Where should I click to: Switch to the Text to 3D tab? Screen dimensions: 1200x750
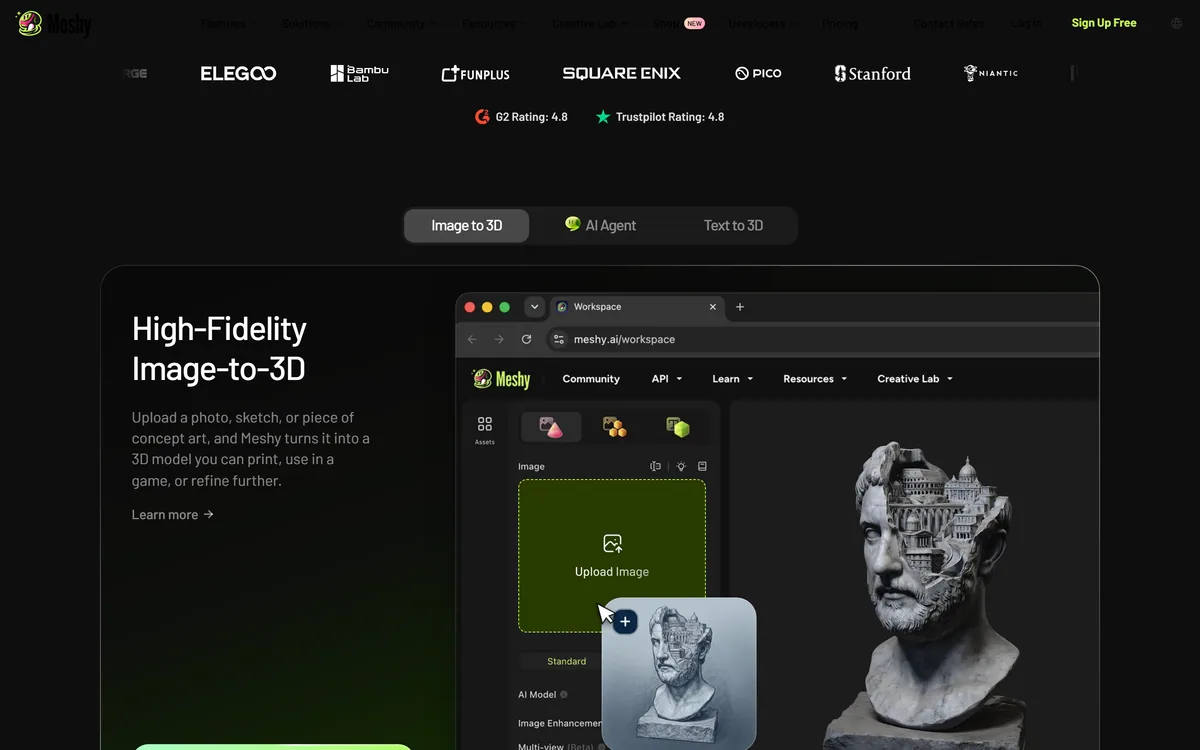tap(733, 226)
